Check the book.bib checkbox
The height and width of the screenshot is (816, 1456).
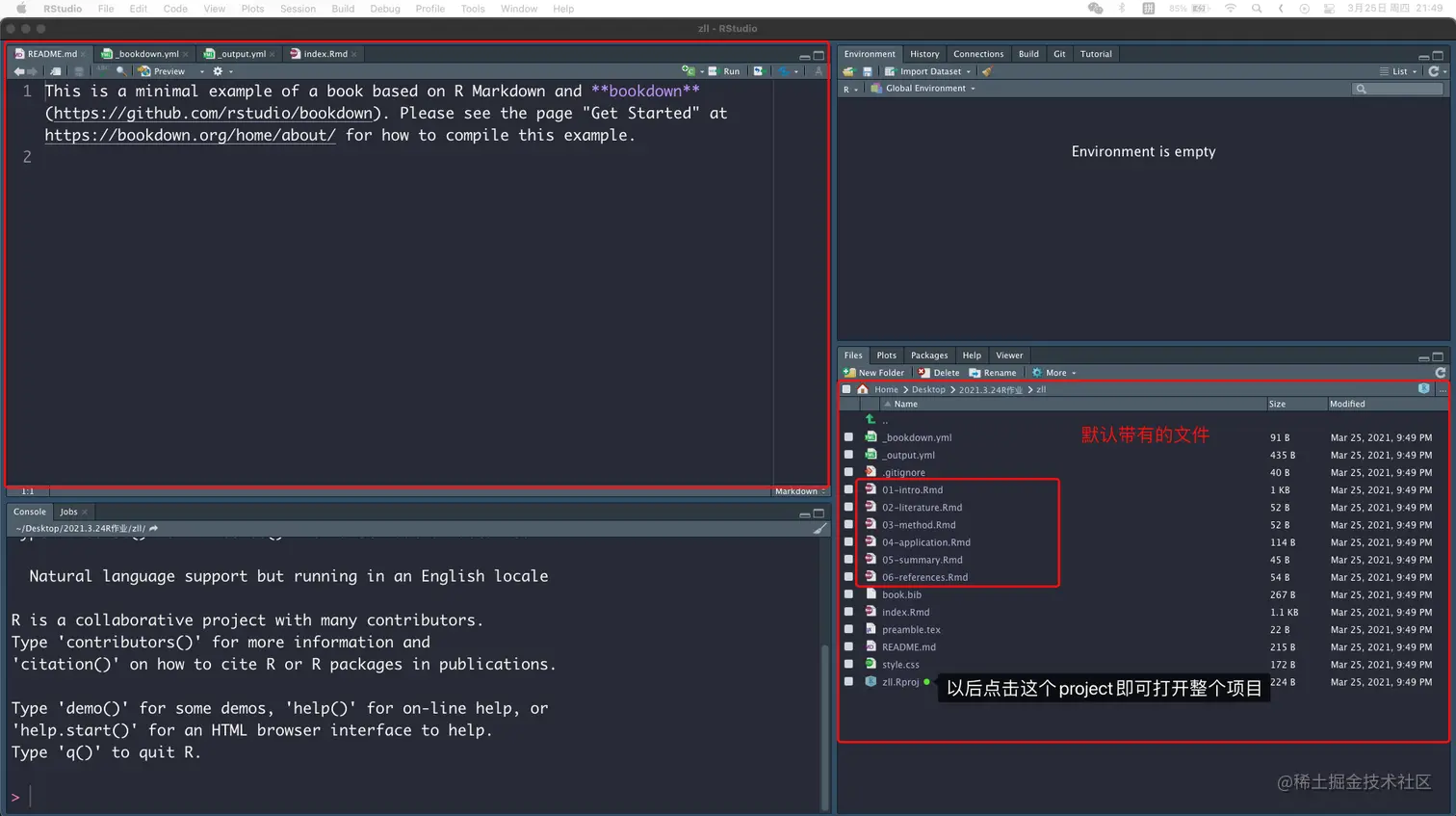point(848,594)
